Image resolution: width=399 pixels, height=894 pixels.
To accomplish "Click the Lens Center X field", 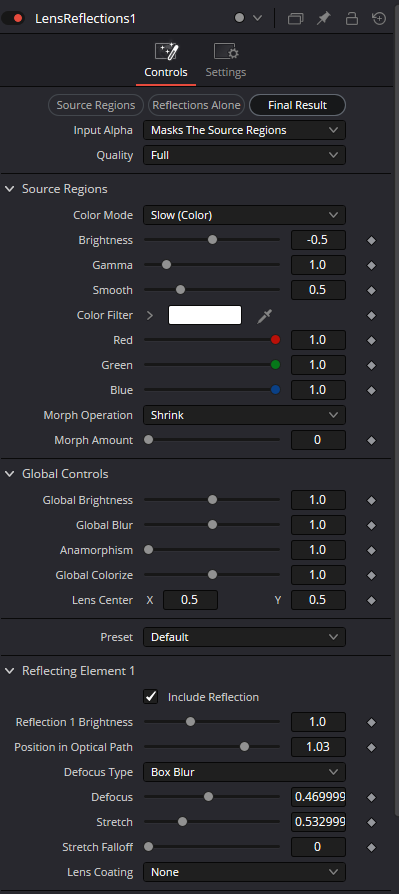I will pos(190,600).
